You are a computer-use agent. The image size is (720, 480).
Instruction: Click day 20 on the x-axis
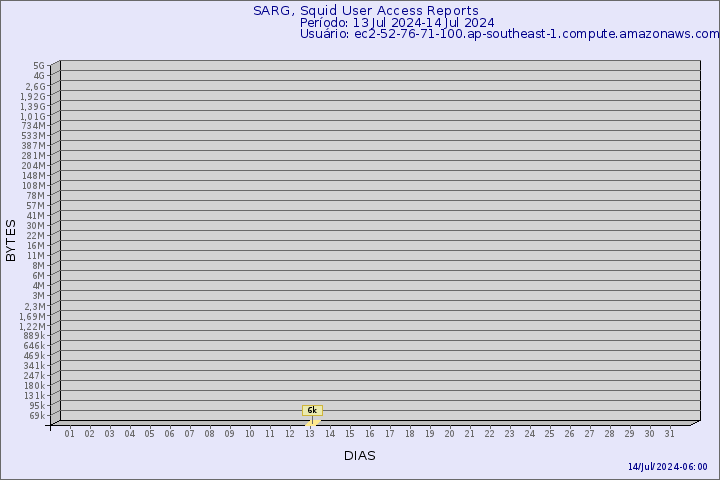pos(450,434)
